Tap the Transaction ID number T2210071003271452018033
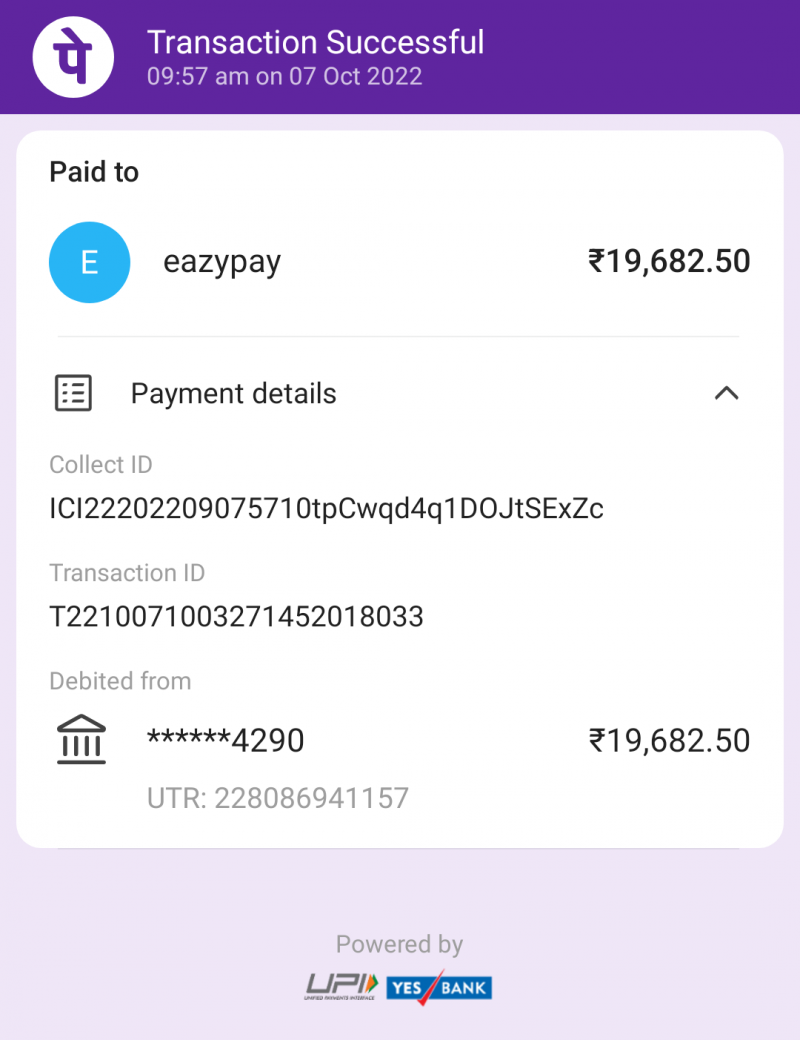Screen dimensions: 800x1040 (237, 616)
